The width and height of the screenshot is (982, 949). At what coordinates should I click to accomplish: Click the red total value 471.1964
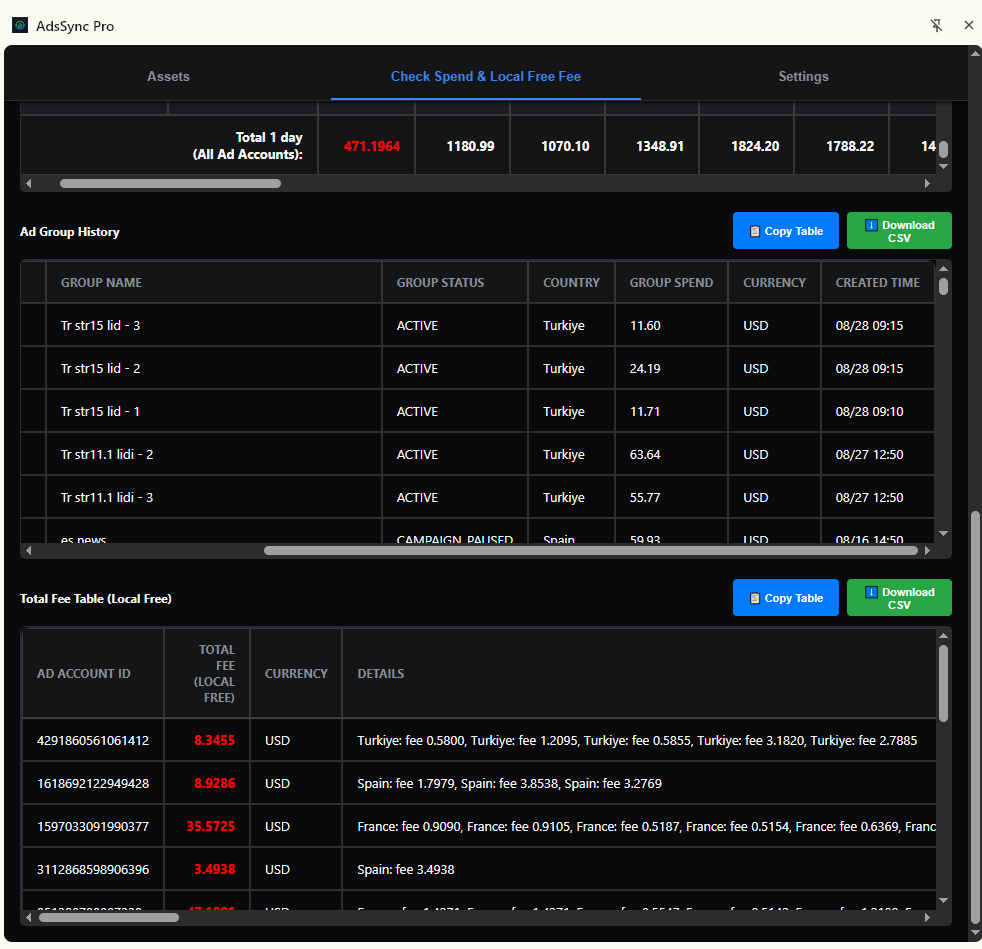point(371,146)
